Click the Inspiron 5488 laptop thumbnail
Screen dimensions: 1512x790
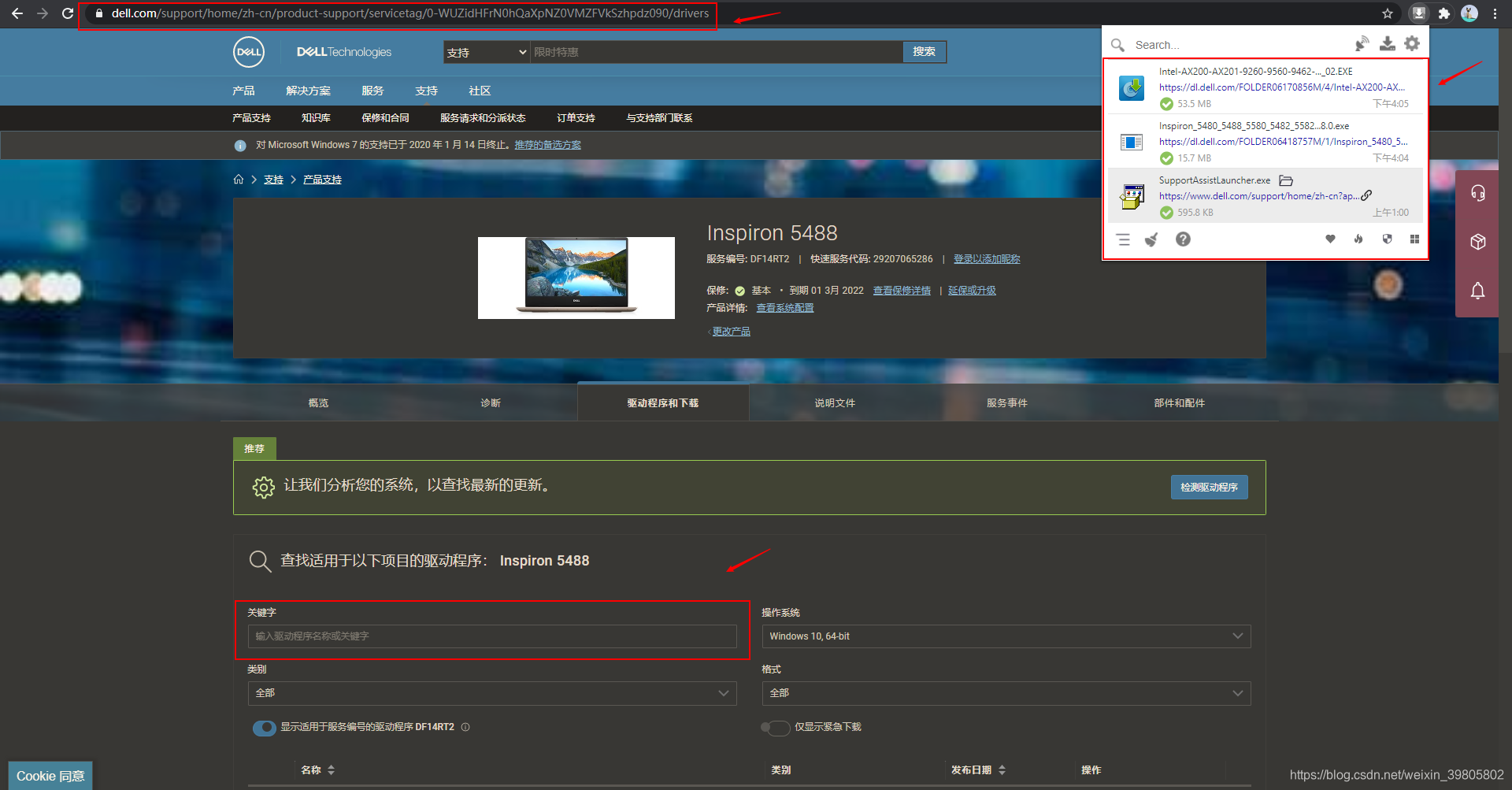(x=576, y=278)
